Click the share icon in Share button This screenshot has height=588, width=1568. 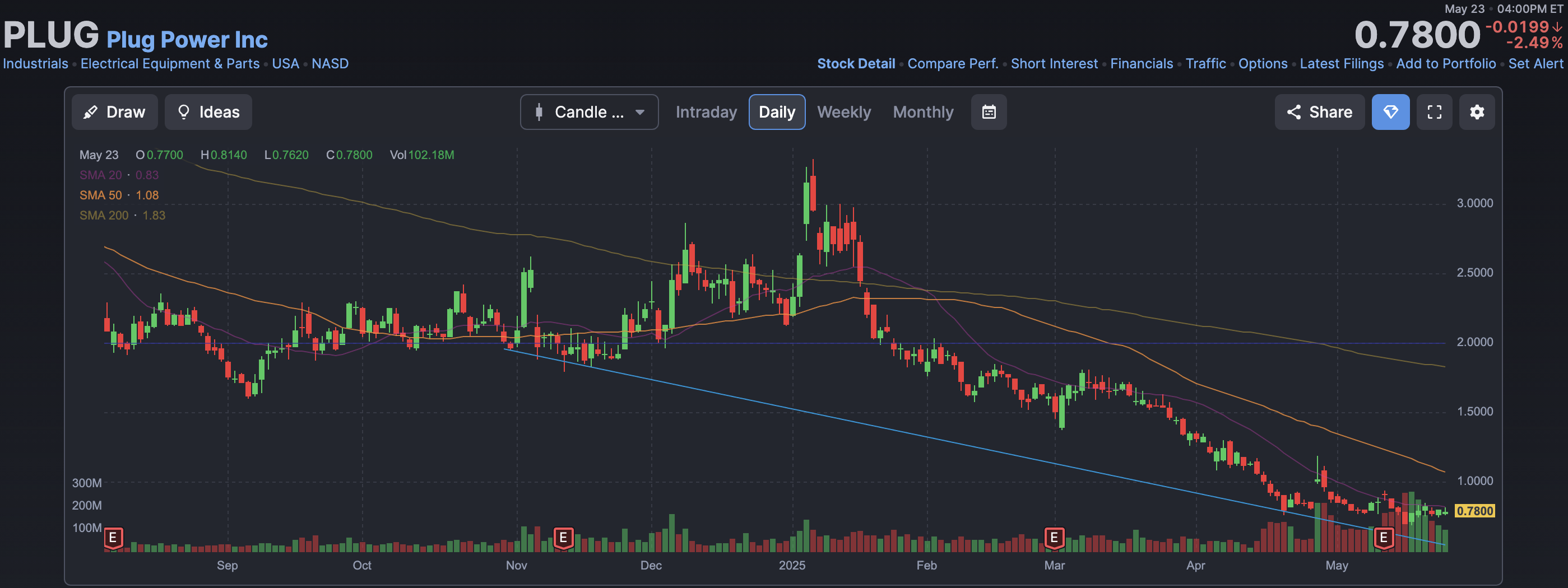click(x=1293, y=112)
